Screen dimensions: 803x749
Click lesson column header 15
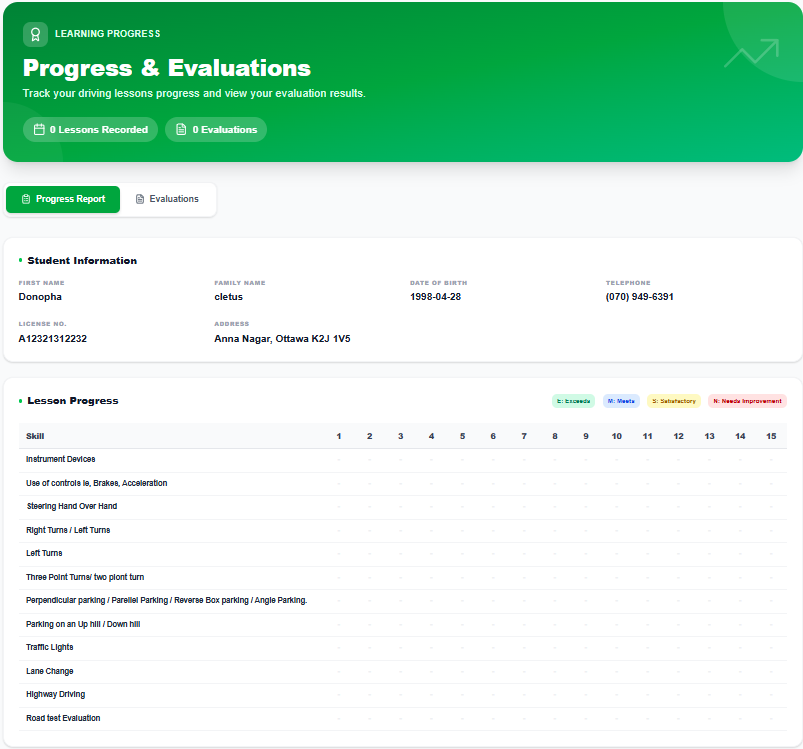point(770,436)
